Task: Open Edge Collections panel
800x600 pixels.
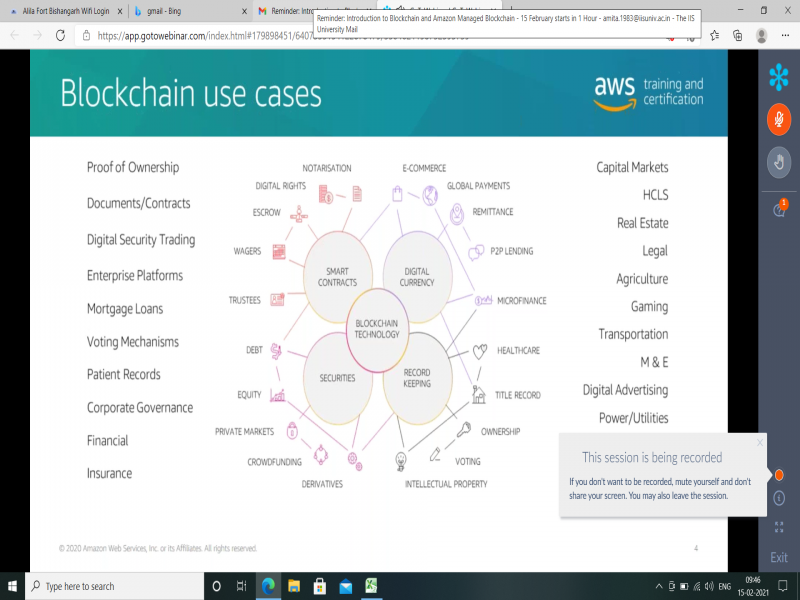Action: [737, 35]
